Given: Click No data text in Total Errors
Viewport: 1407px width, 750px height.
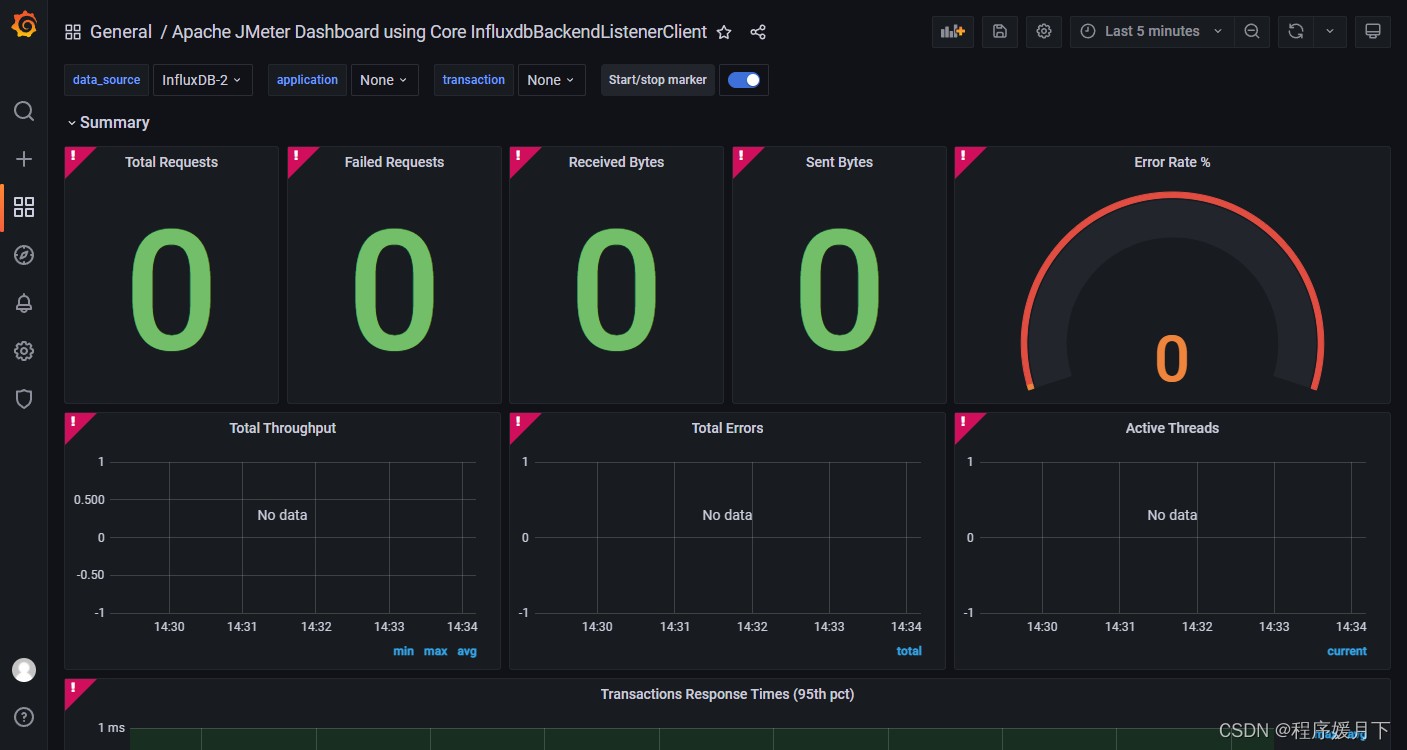Looking at the screenshot, I should pos(727,515).
